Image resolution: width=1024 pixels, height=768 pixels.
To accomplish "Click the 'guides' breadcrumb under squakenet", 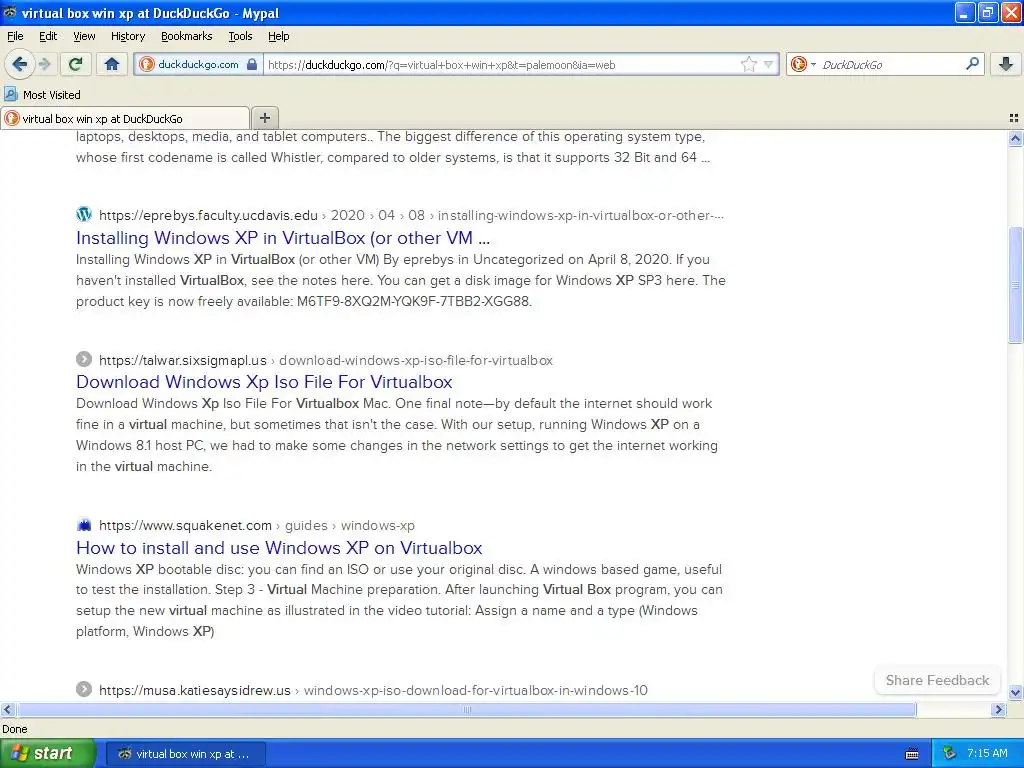I will click(x=306, y=526).
